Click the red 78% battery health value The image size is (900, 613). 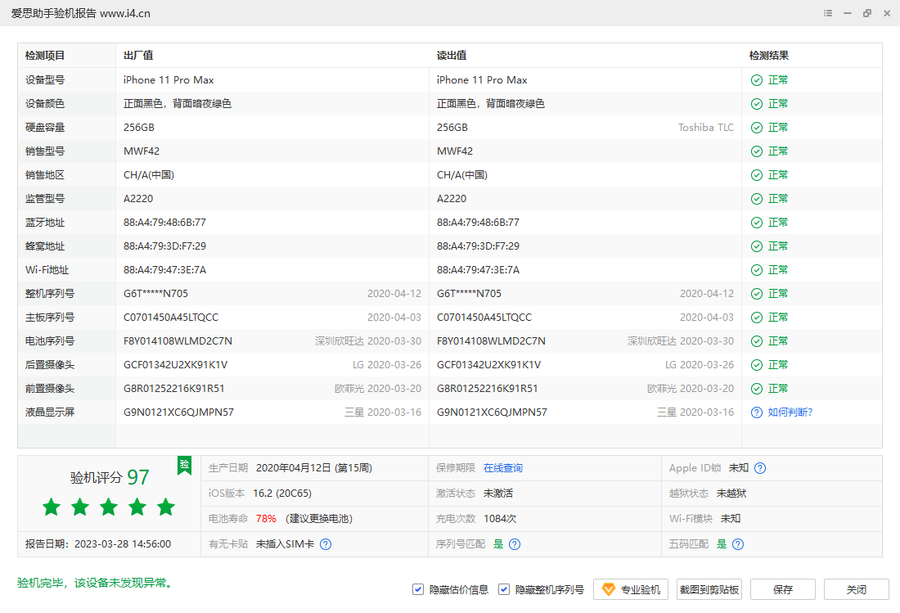coord(266,519)
